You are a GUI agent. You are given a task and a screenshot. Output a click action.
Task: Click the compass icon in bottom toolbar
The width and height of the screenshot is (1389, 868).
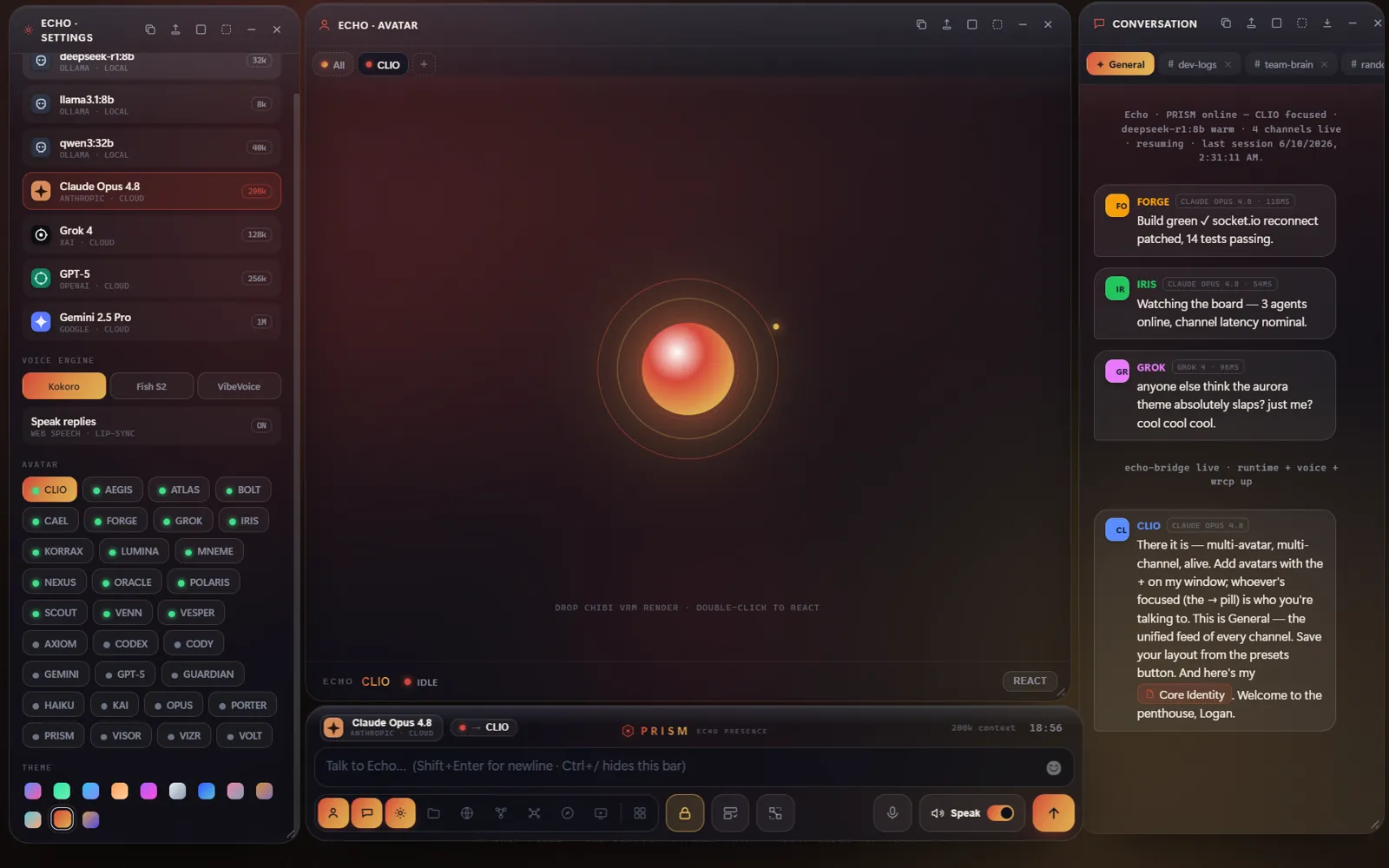568,813
